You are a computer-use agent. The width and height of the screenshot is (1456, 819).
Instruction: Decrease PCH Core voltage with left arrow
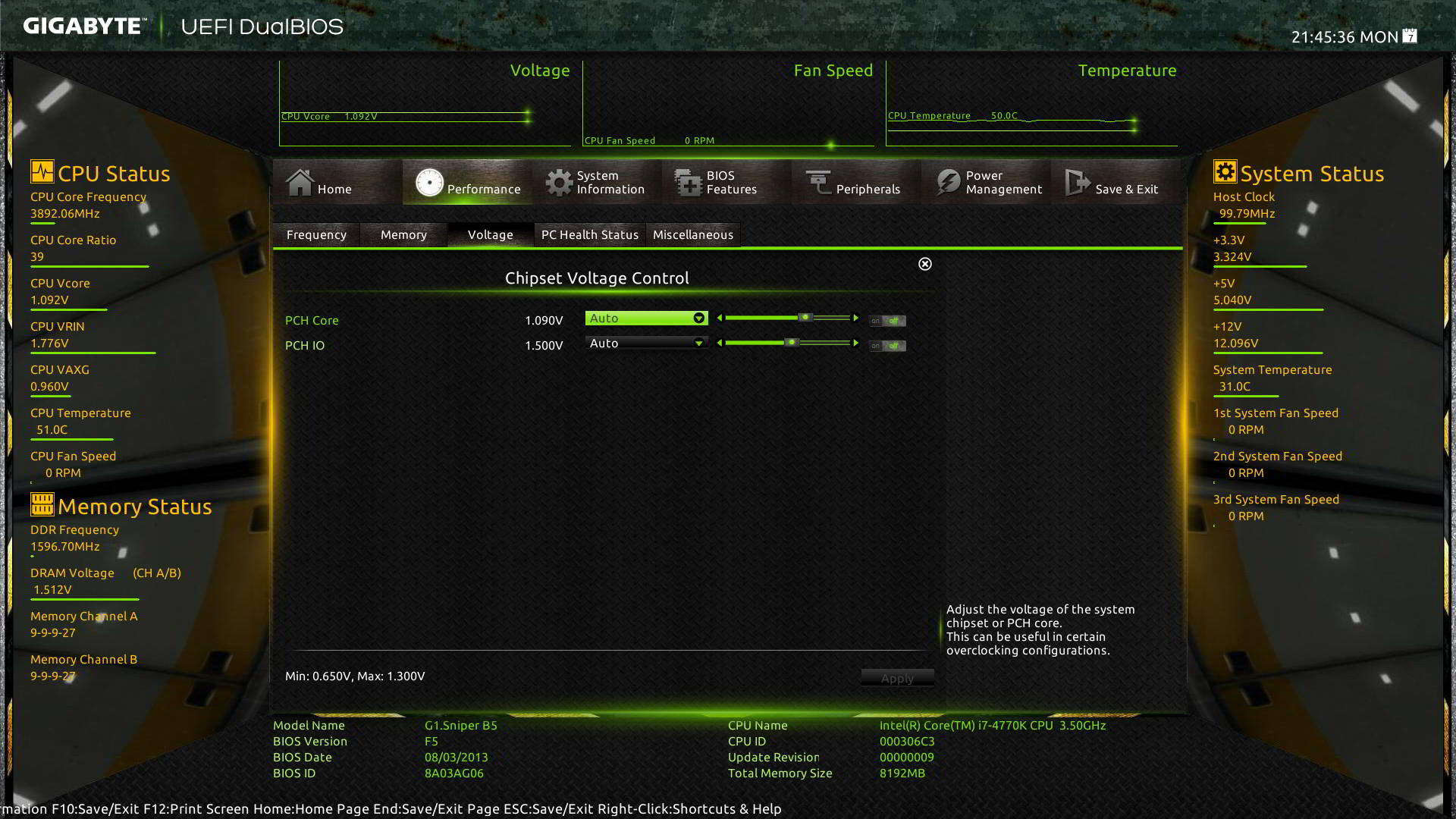(720, 318)
